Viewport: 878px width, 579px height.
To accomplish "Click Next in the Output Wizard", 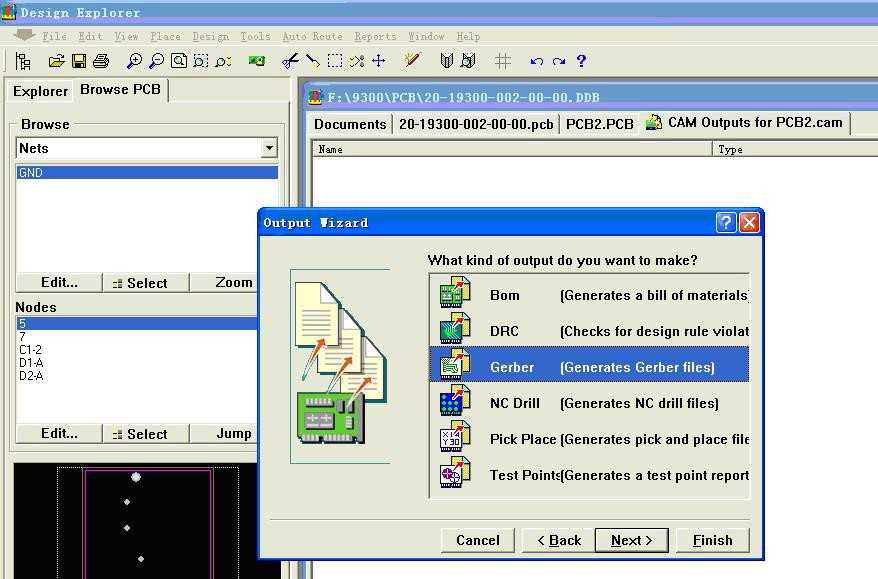I will point(632,540).
